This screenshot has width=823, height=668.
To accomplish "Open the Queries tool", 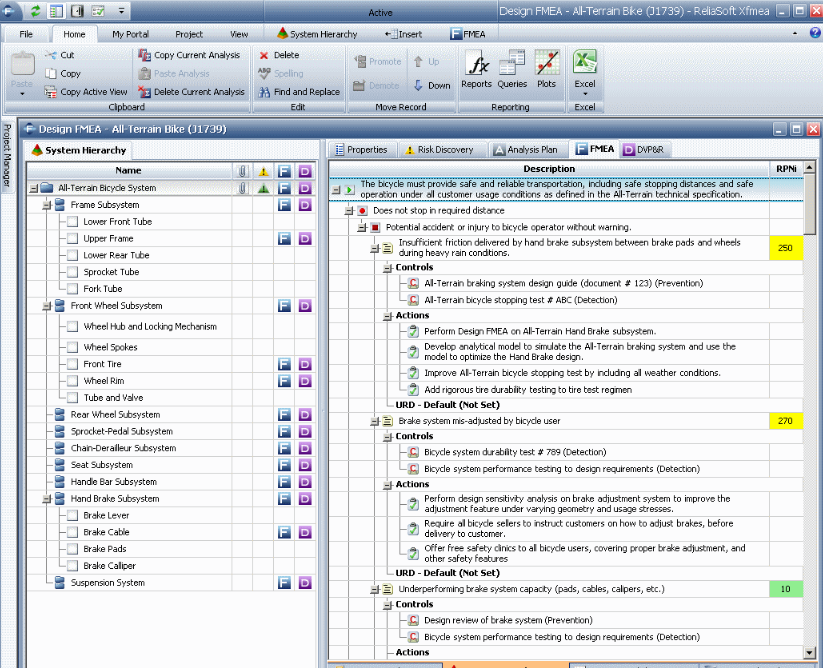I will pyautogui.click(x=512, y=66).
